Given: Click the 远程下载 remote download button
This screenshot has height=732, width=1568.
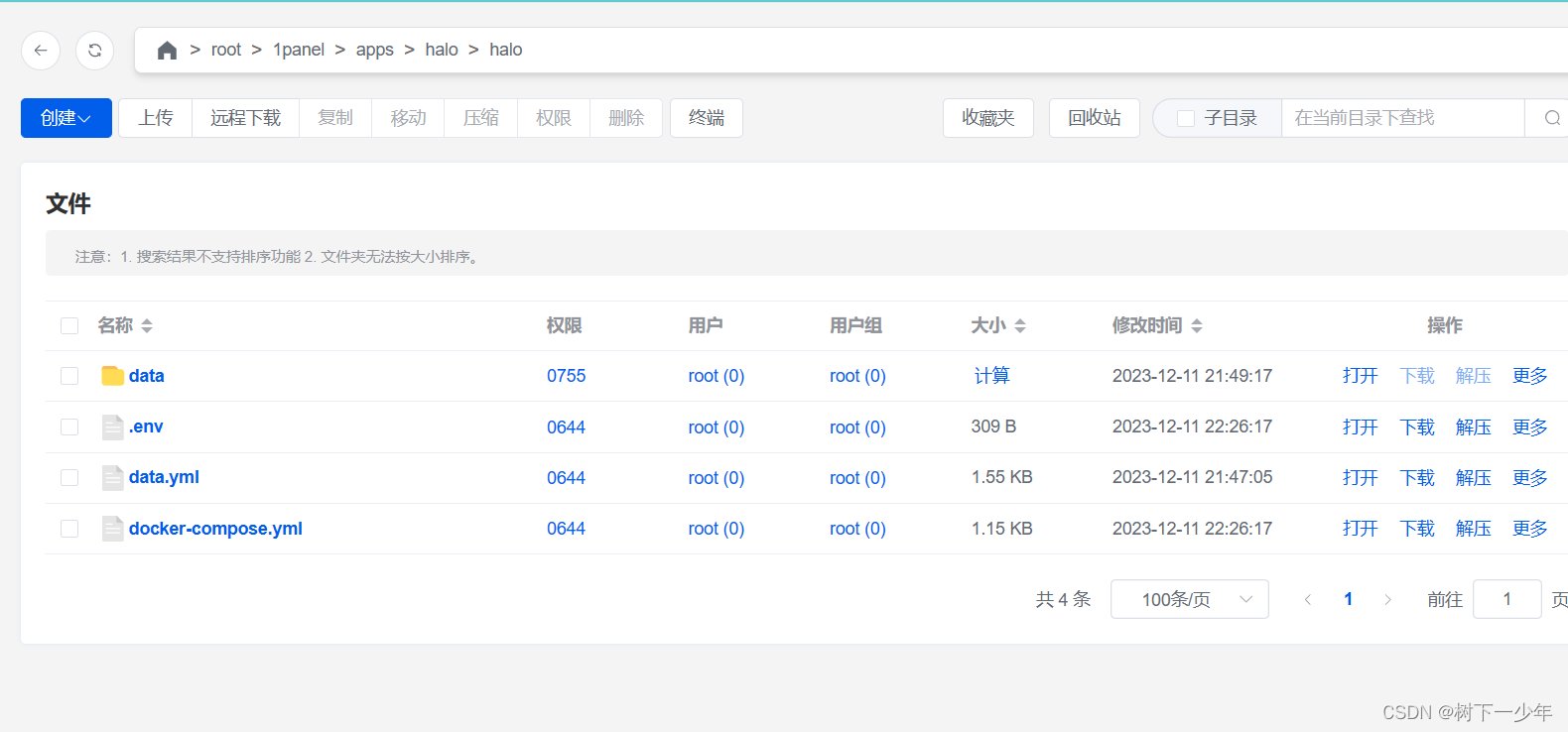Looking at the screenshot, I should [245, 118].
